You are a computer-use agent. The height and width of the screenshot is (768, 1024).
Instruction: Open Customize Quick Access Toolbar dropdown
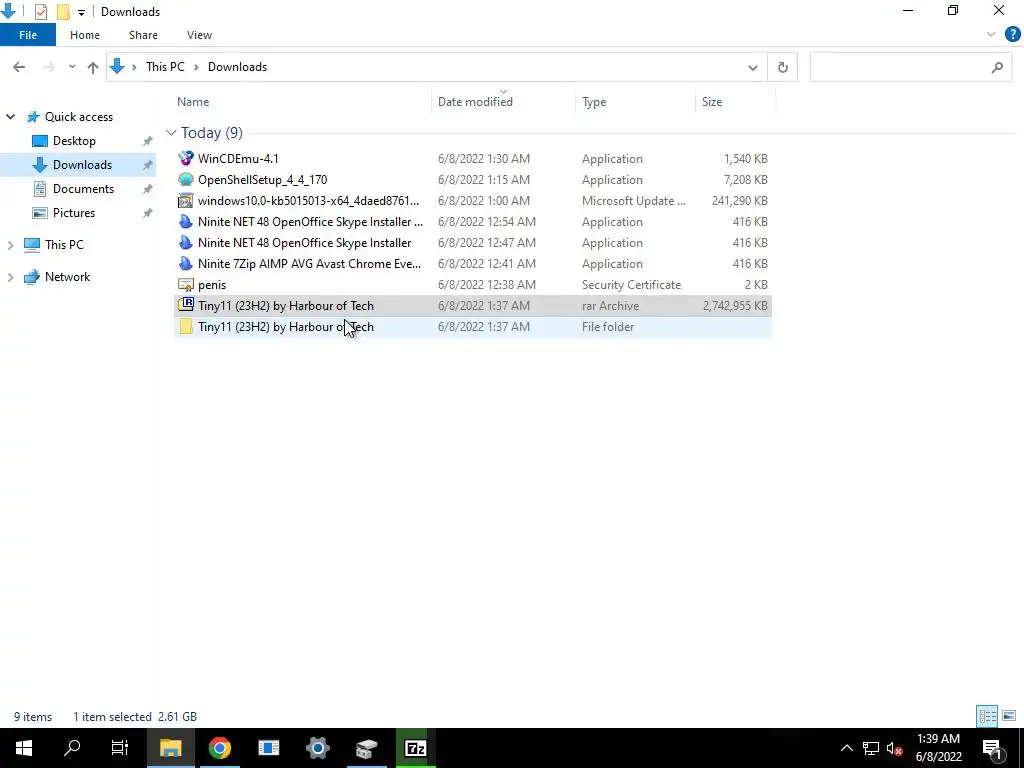[81, 12]
